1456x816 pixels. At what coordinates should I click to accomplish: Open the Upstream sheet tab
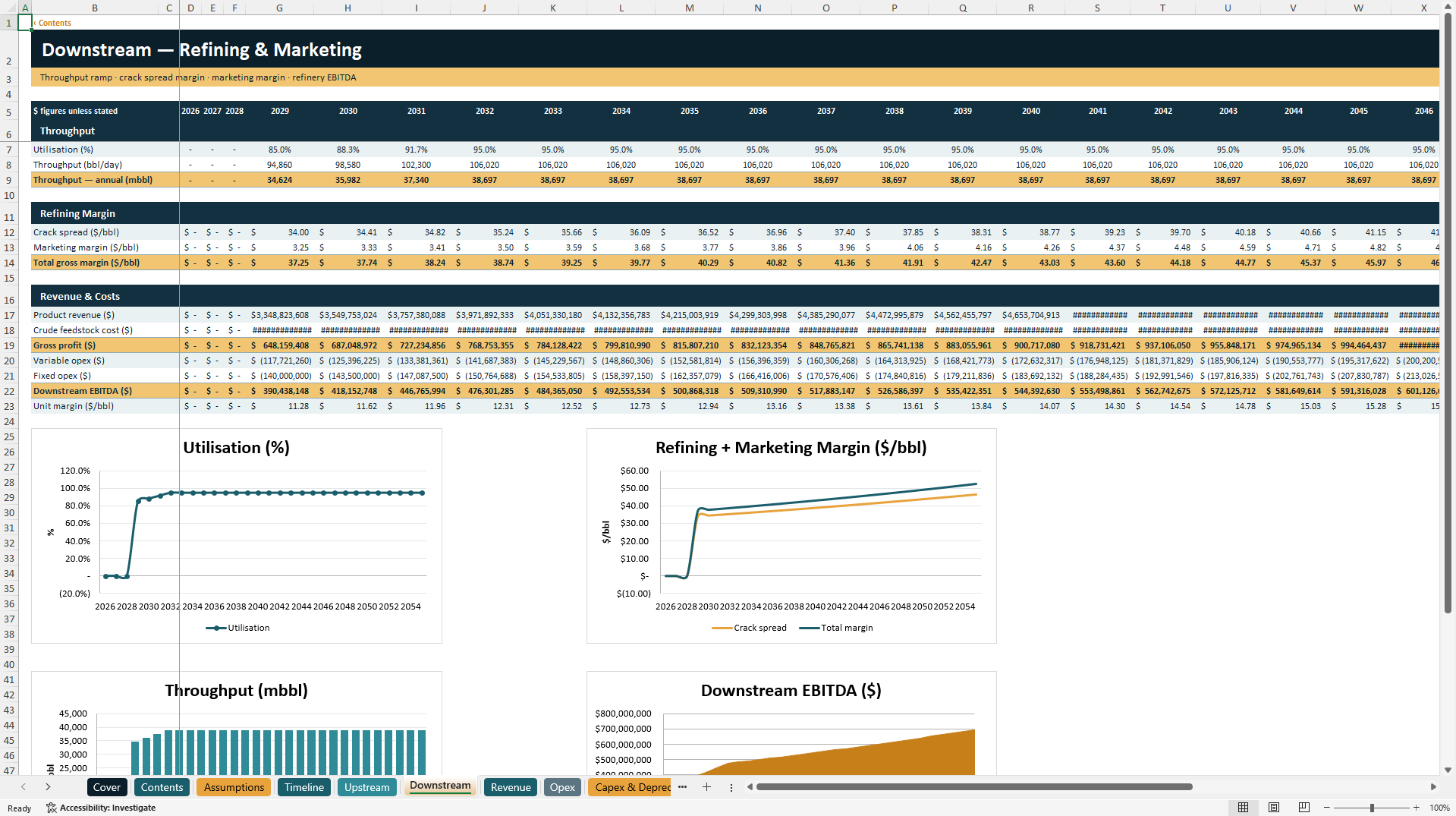[x=367, y=787]
